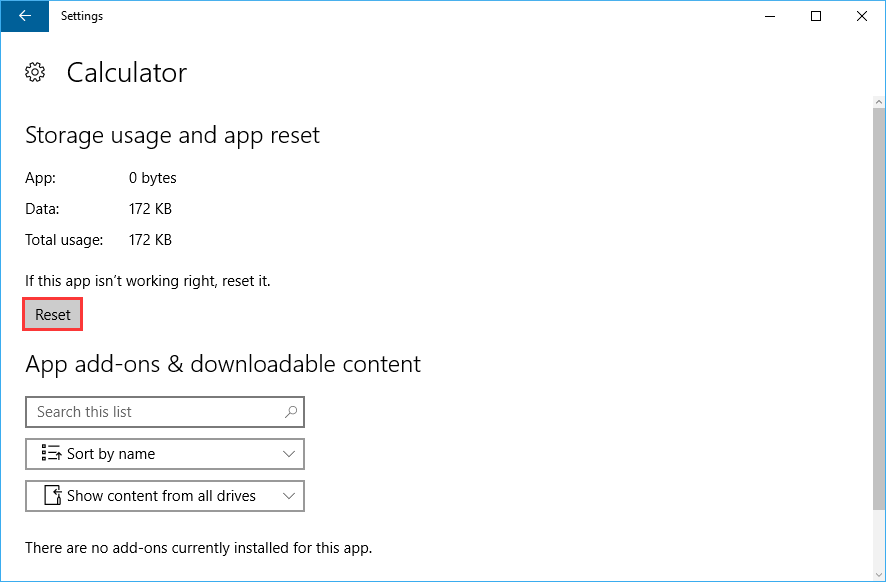Click the gear icon beside Calculator

tap(35, 72)
